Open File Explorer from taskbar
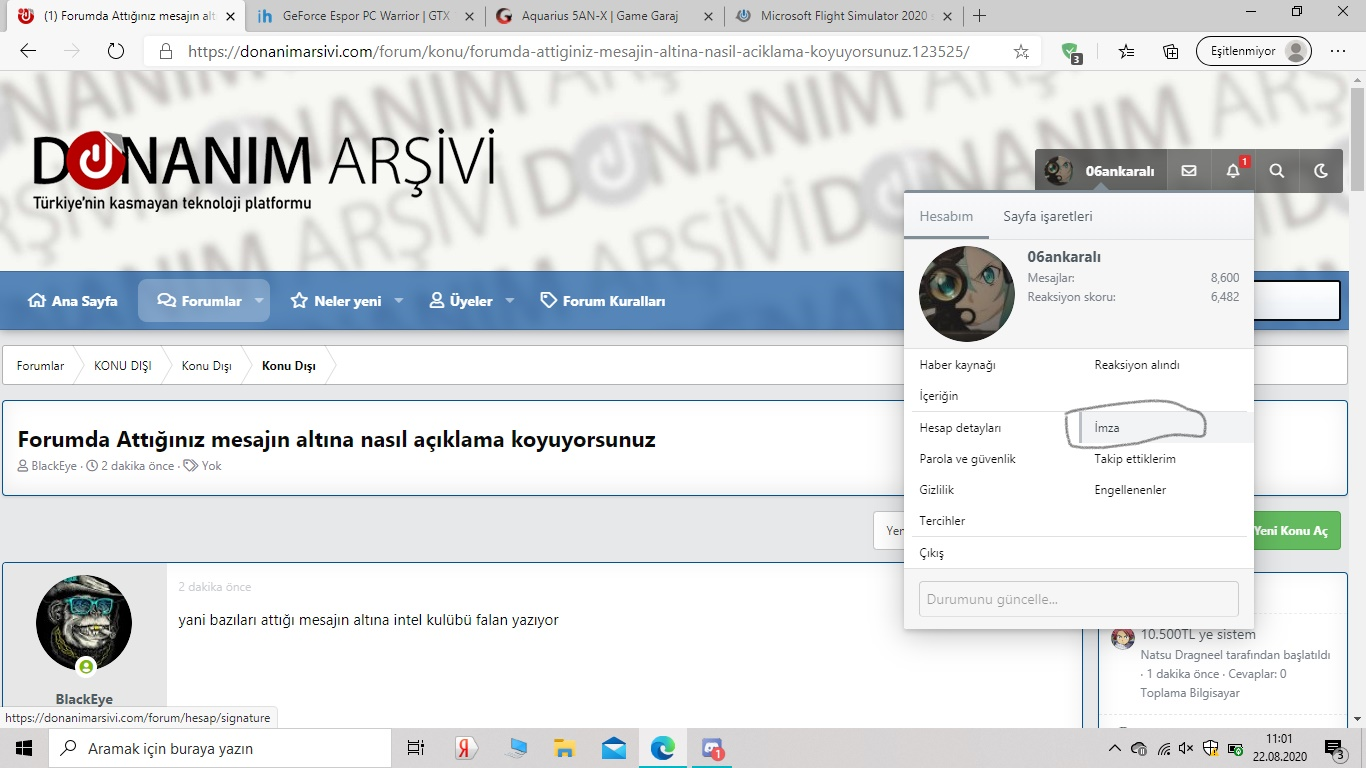Screen dimensions: 1366x768 point(565,748)
